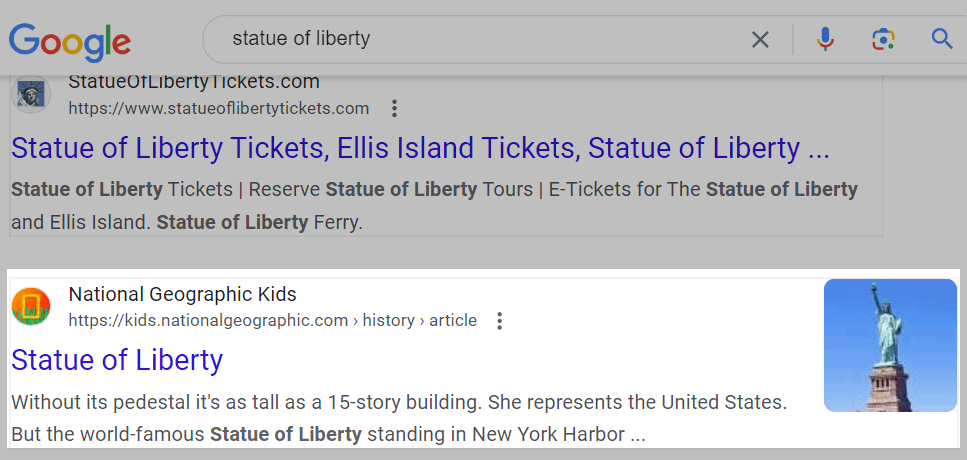This screenshot has height=460, width=967.
Task: Open Google Lens image search
Action: pos(882,40)
